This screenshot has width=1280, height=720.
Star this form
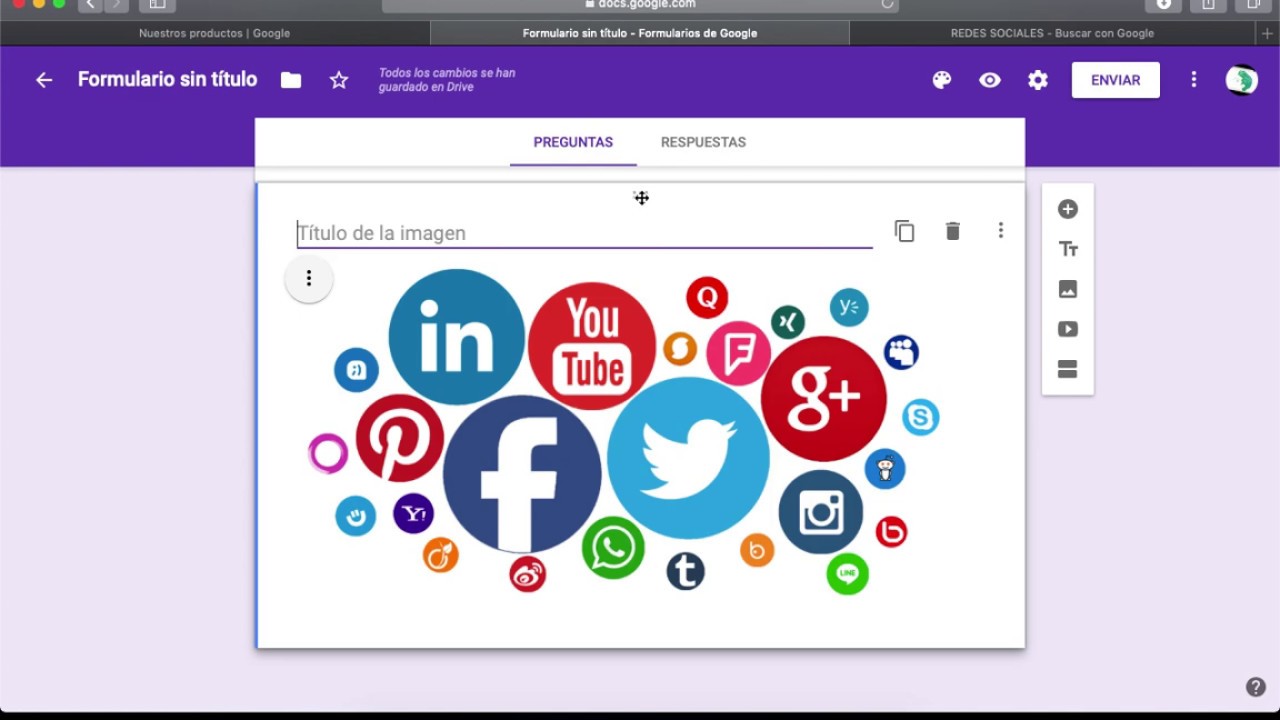point(339,80)
